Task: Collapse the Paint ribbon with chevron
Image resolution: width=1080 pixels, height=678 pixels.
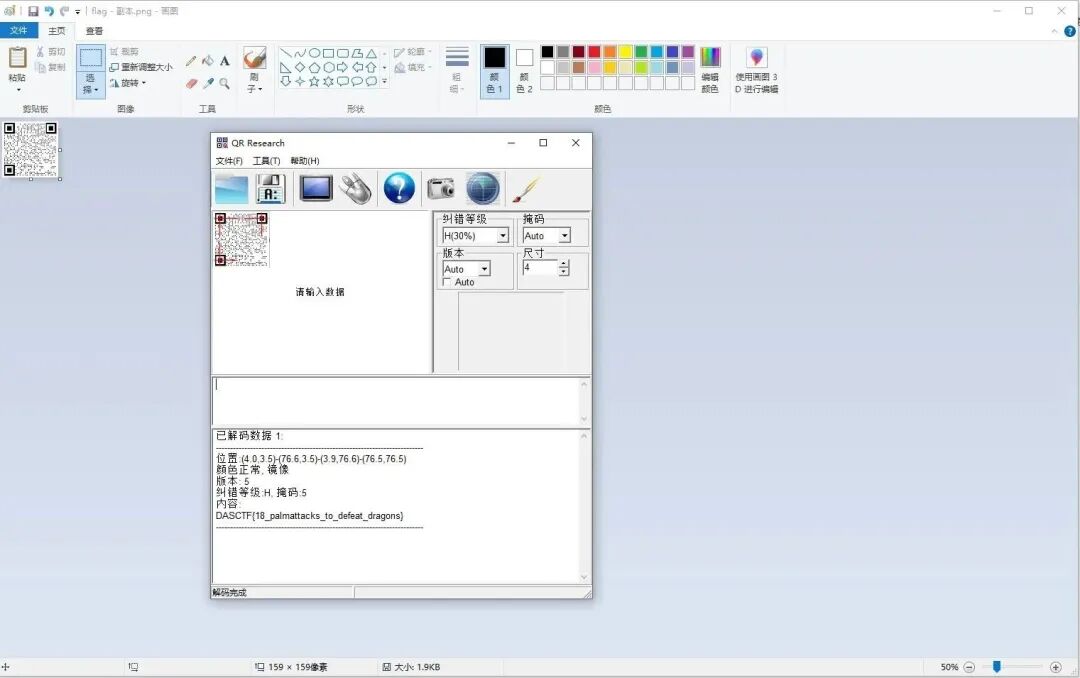Action: pyautogui.click(x=1055, y=31)
